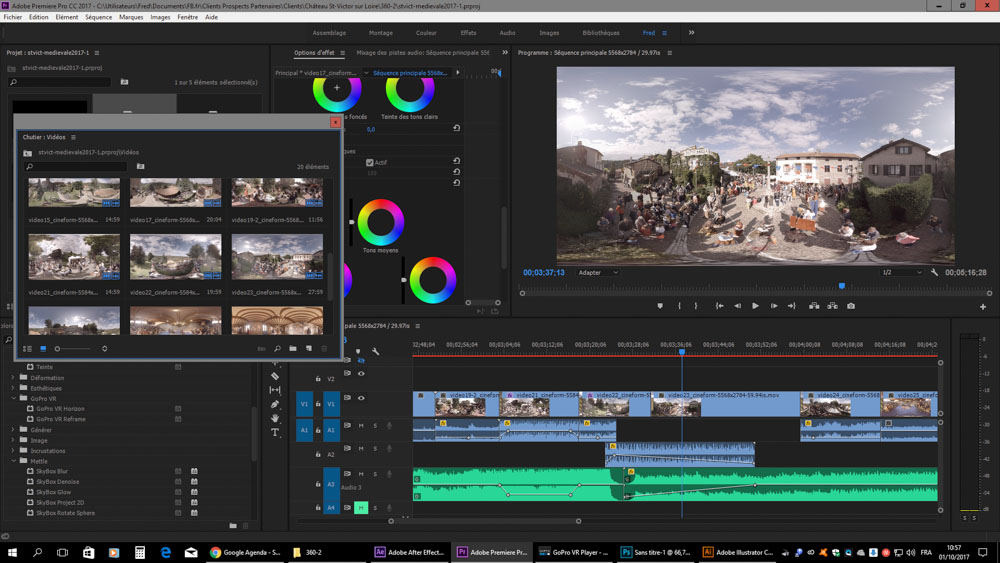Screen dimensions: 1000x563
Task: Hide track V1 output with the eye icon
Action: [361, 398]
